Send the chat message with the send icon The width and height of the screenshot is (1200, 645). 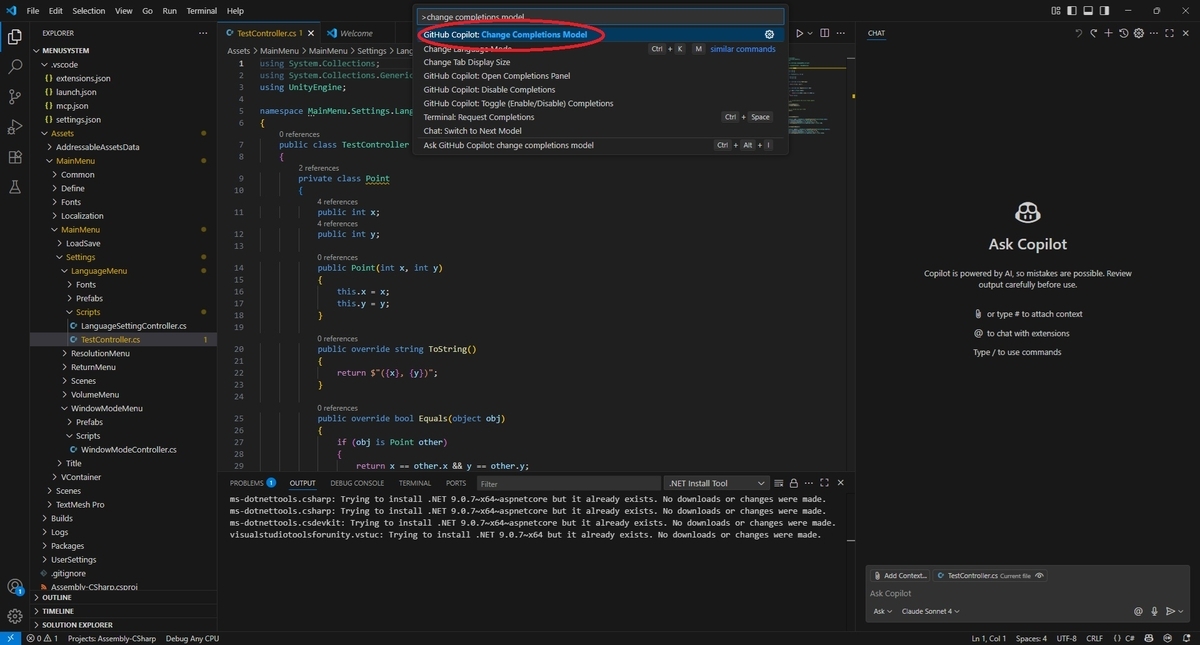(x=1169, y=611)
